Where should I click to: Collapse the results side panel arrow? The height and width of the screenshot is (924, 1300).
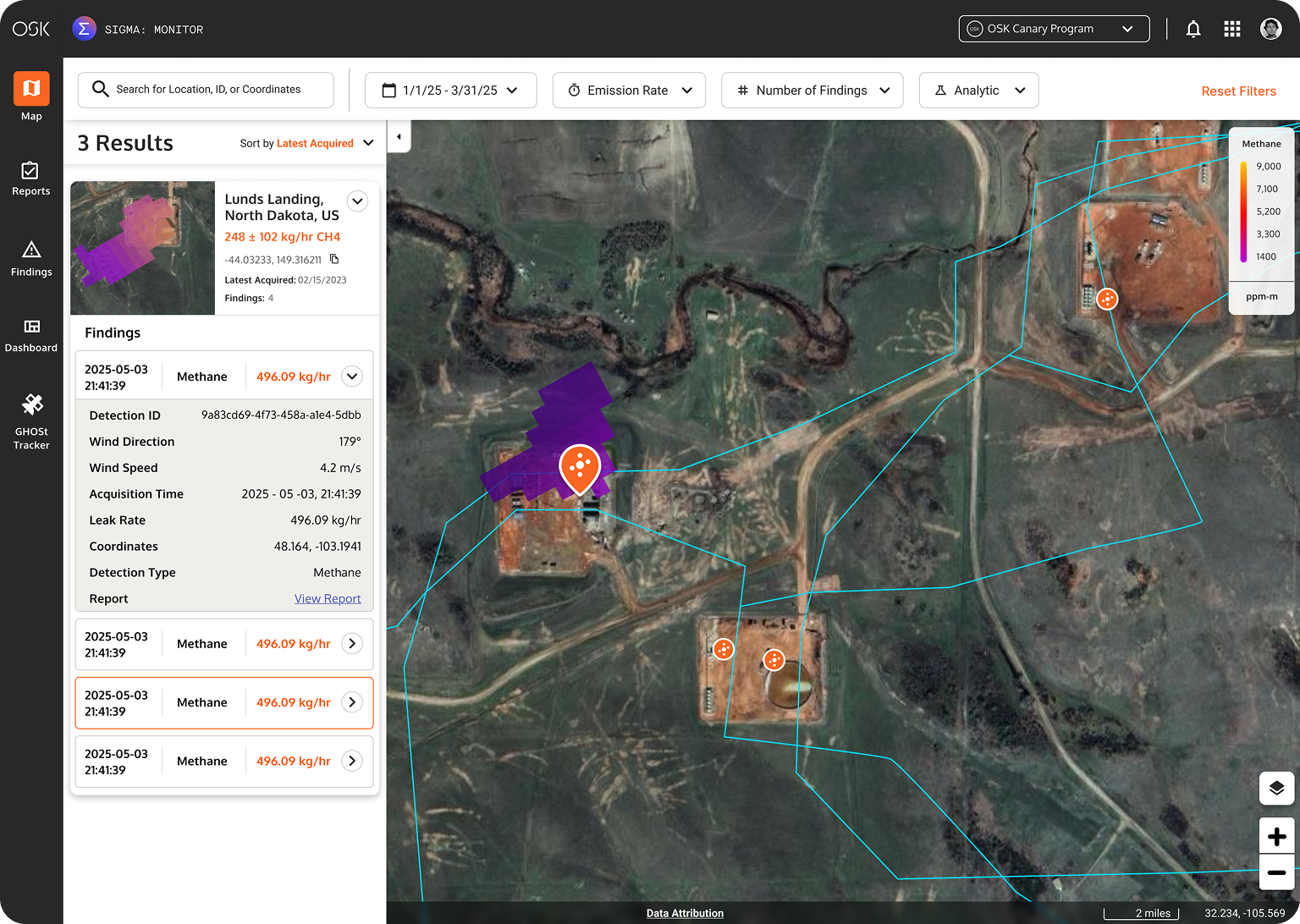(399, 136)
